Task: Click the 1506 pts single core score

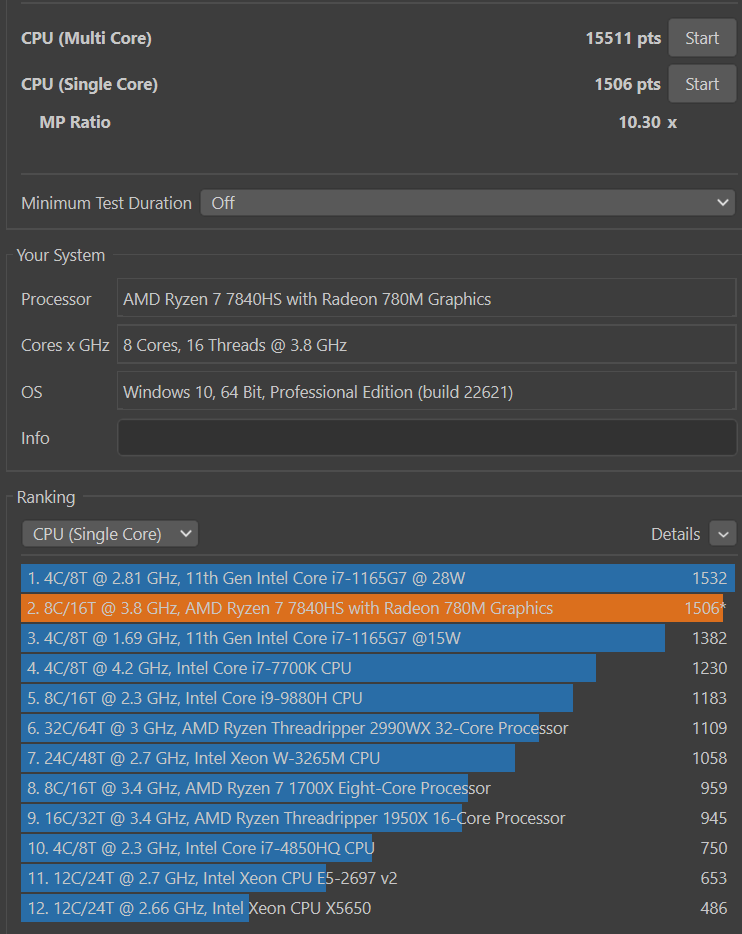Action: [x=628, y=84]
